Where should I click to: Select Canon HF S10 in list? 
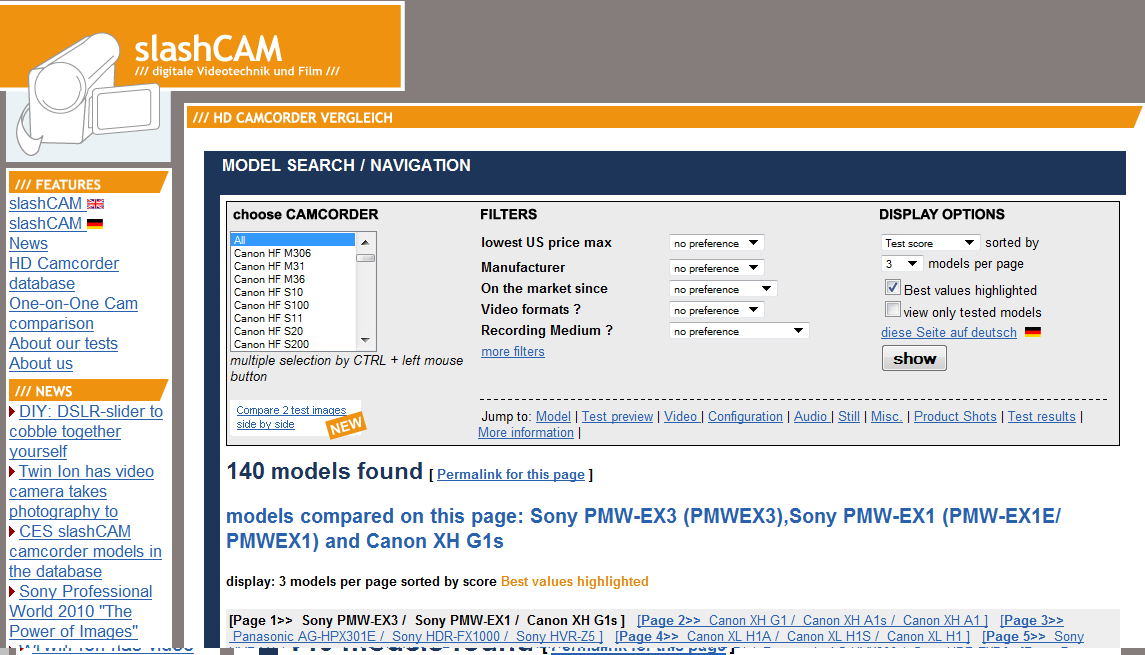(x=293, y=292)
